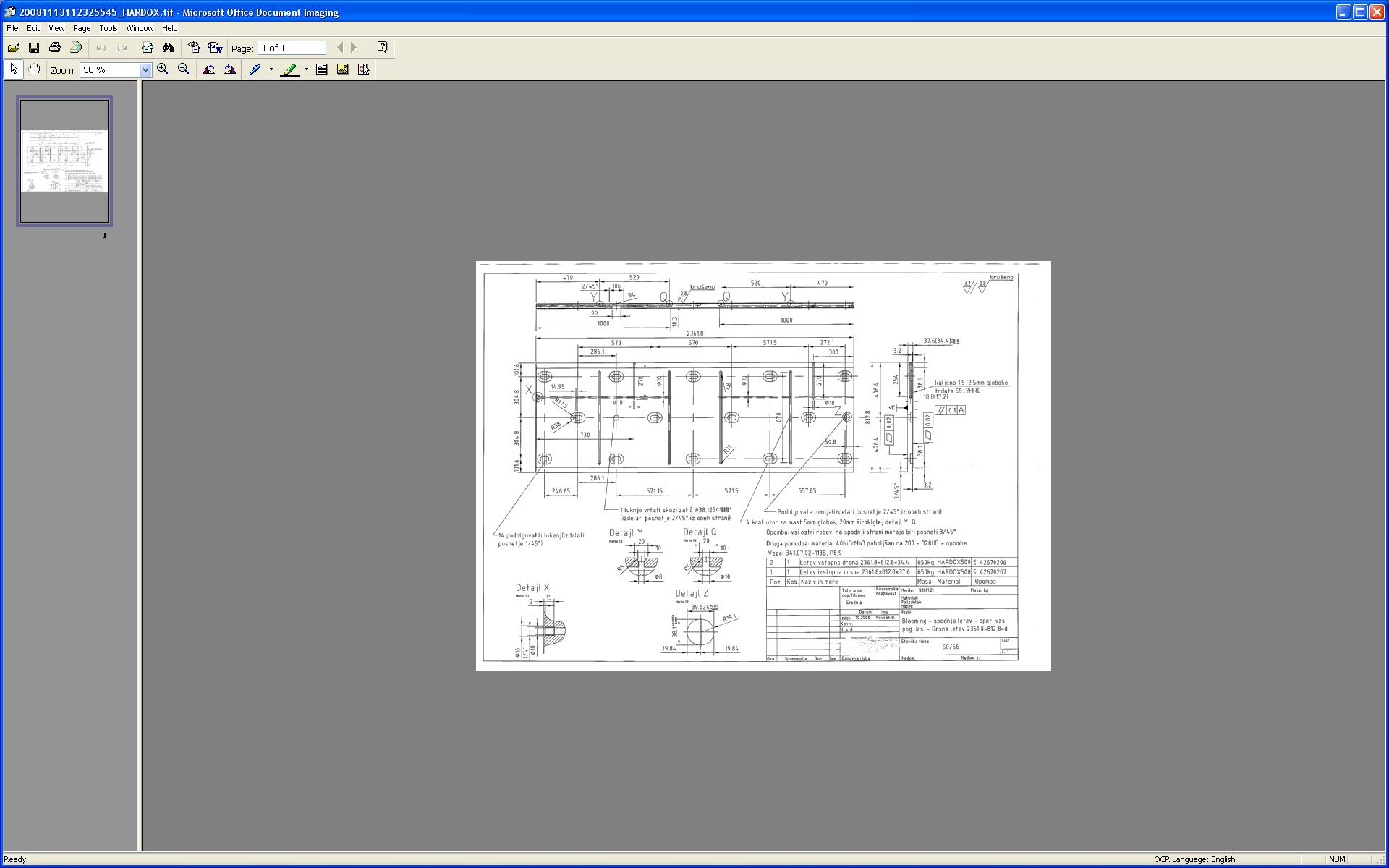Image resolution: width=1389 pixels, height=868 pixels.
Task: Click the OCR Language: English status entry
Action: [x=1194, y=859]
